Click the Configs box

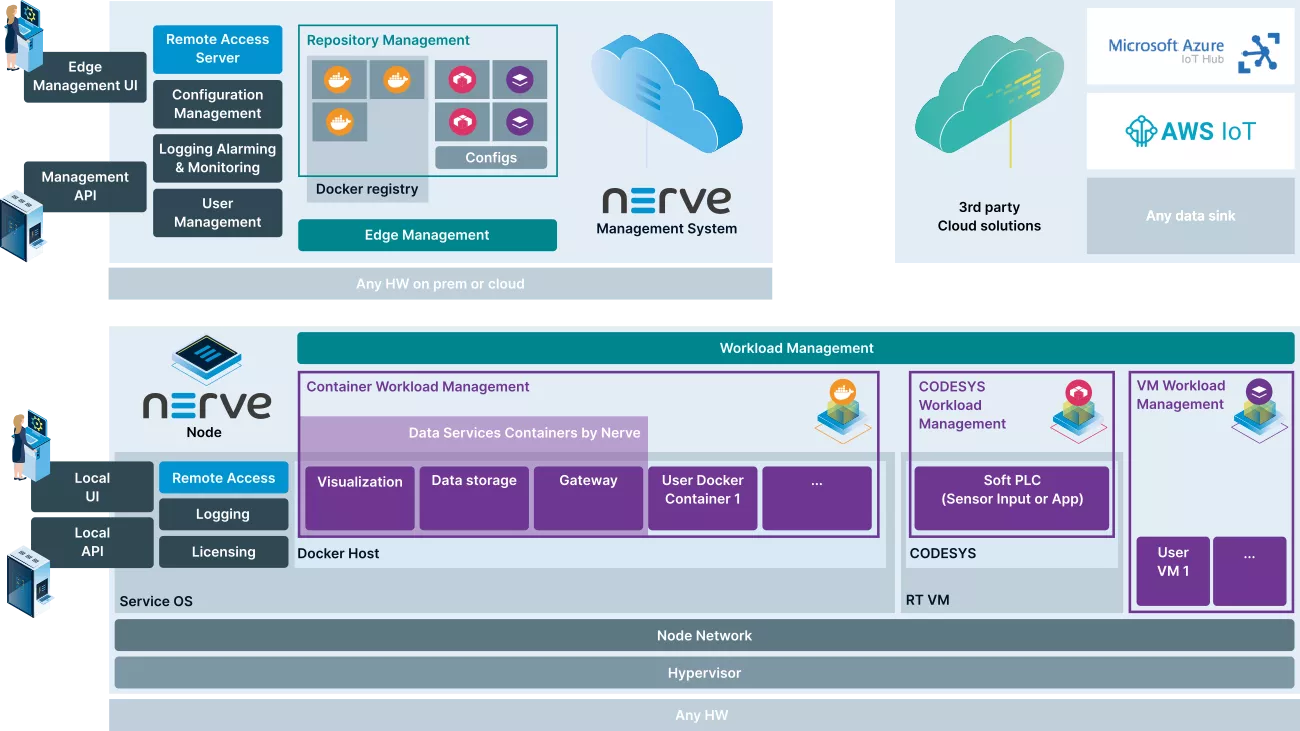coord(491,157)
